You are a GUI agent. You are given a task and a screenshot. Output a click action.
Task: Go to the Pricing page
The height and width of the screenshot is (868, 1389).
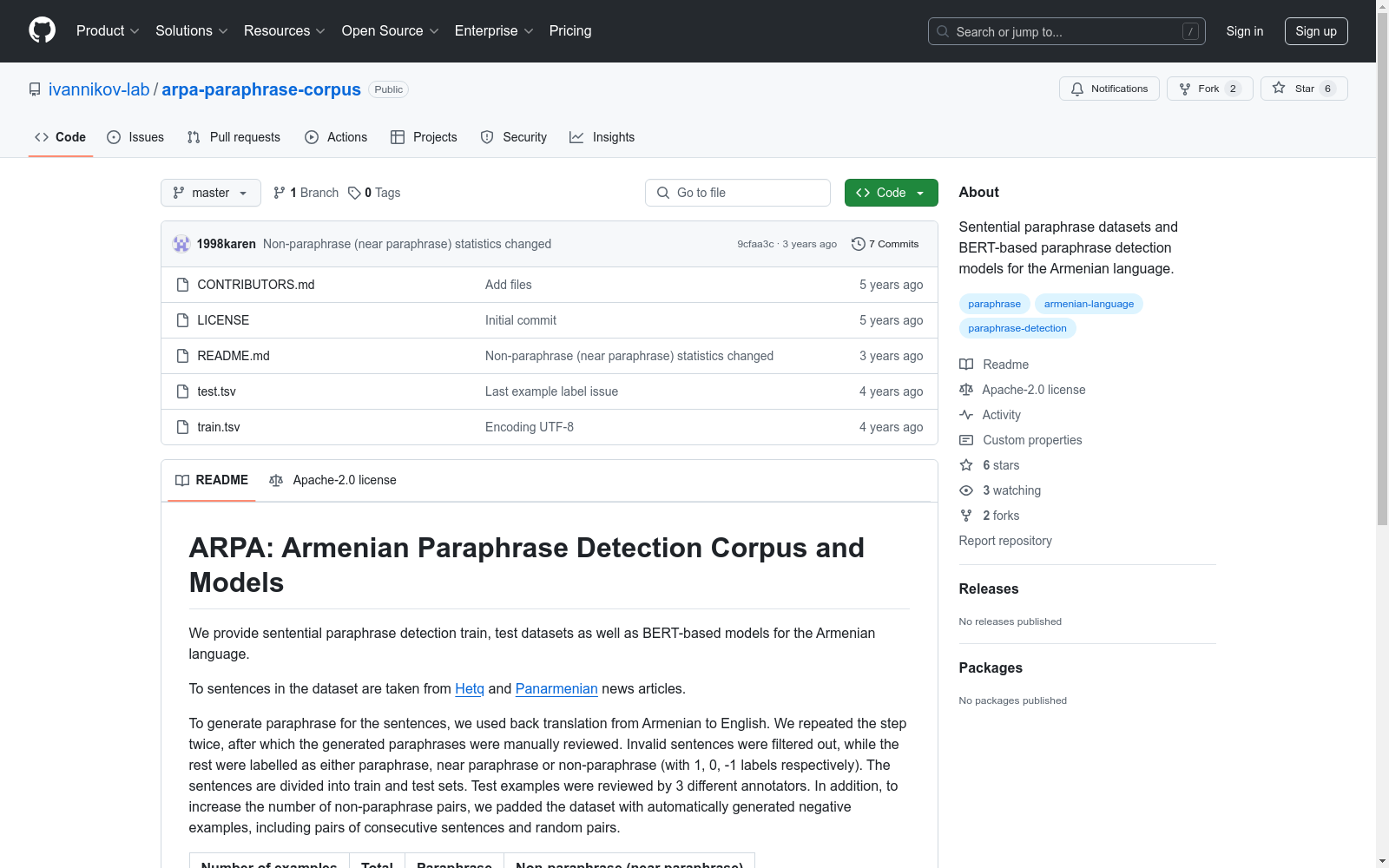coord(570,30)
